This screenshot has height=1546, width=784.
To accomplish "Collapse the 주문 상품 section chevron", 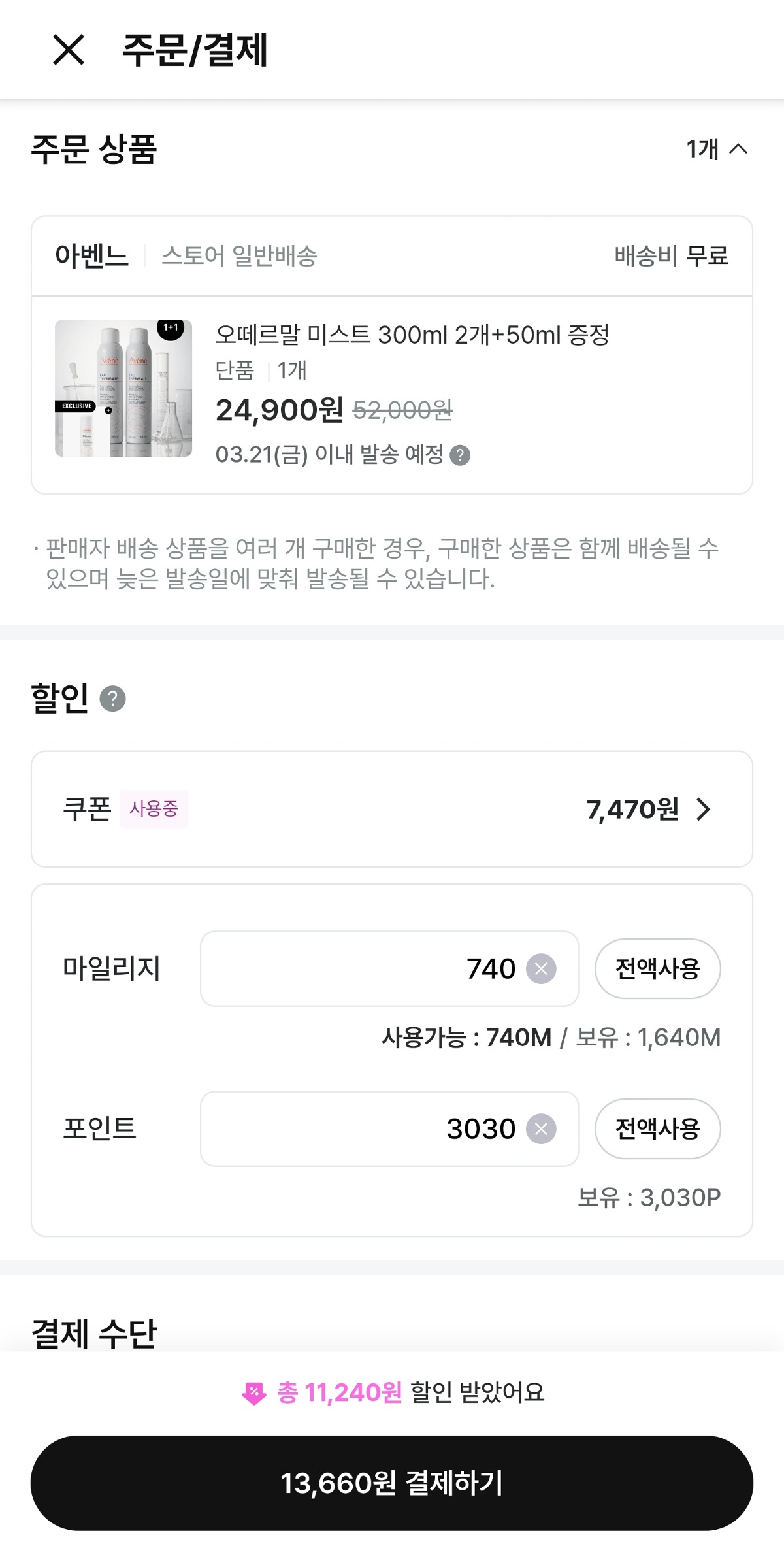I will pos(738,149).
